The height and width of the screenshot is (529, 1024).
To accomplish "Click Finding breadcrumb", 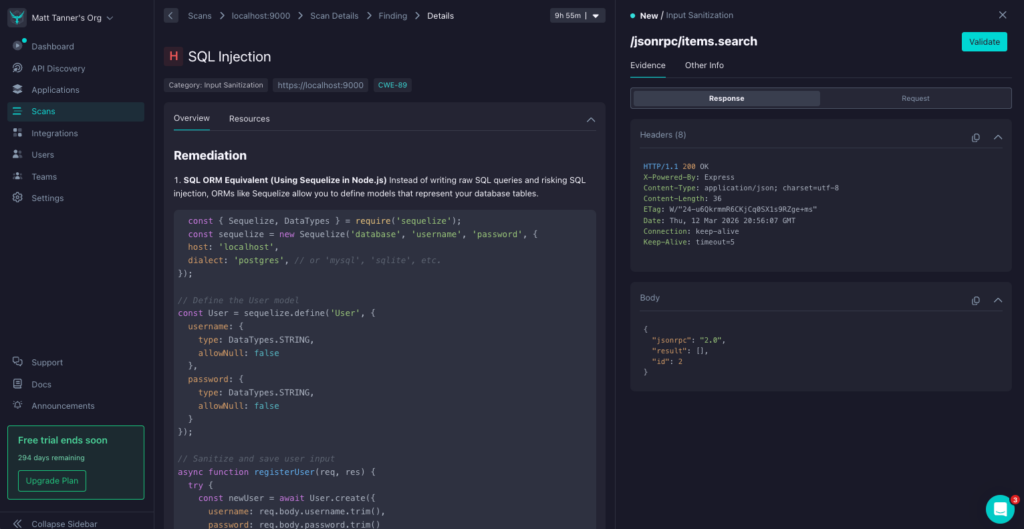I will (393, 16).
